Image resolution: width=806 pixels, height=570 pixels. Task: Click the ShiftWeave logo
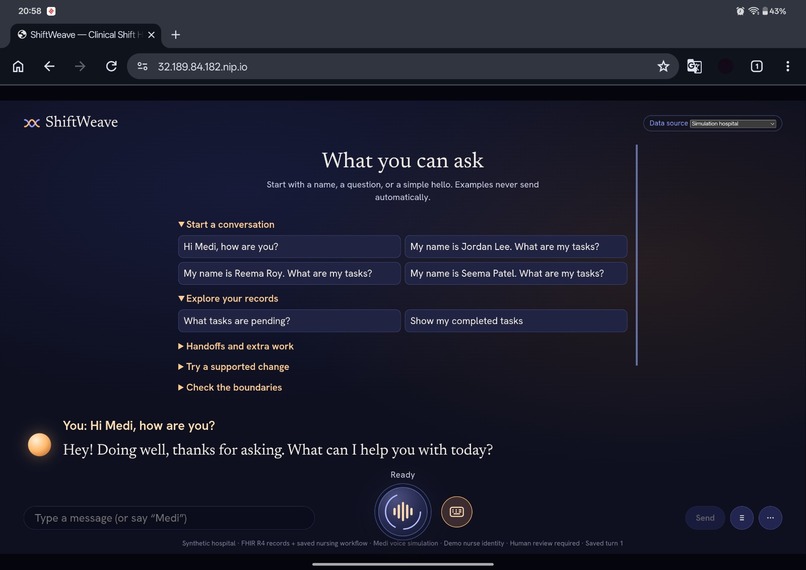[71, 122]
